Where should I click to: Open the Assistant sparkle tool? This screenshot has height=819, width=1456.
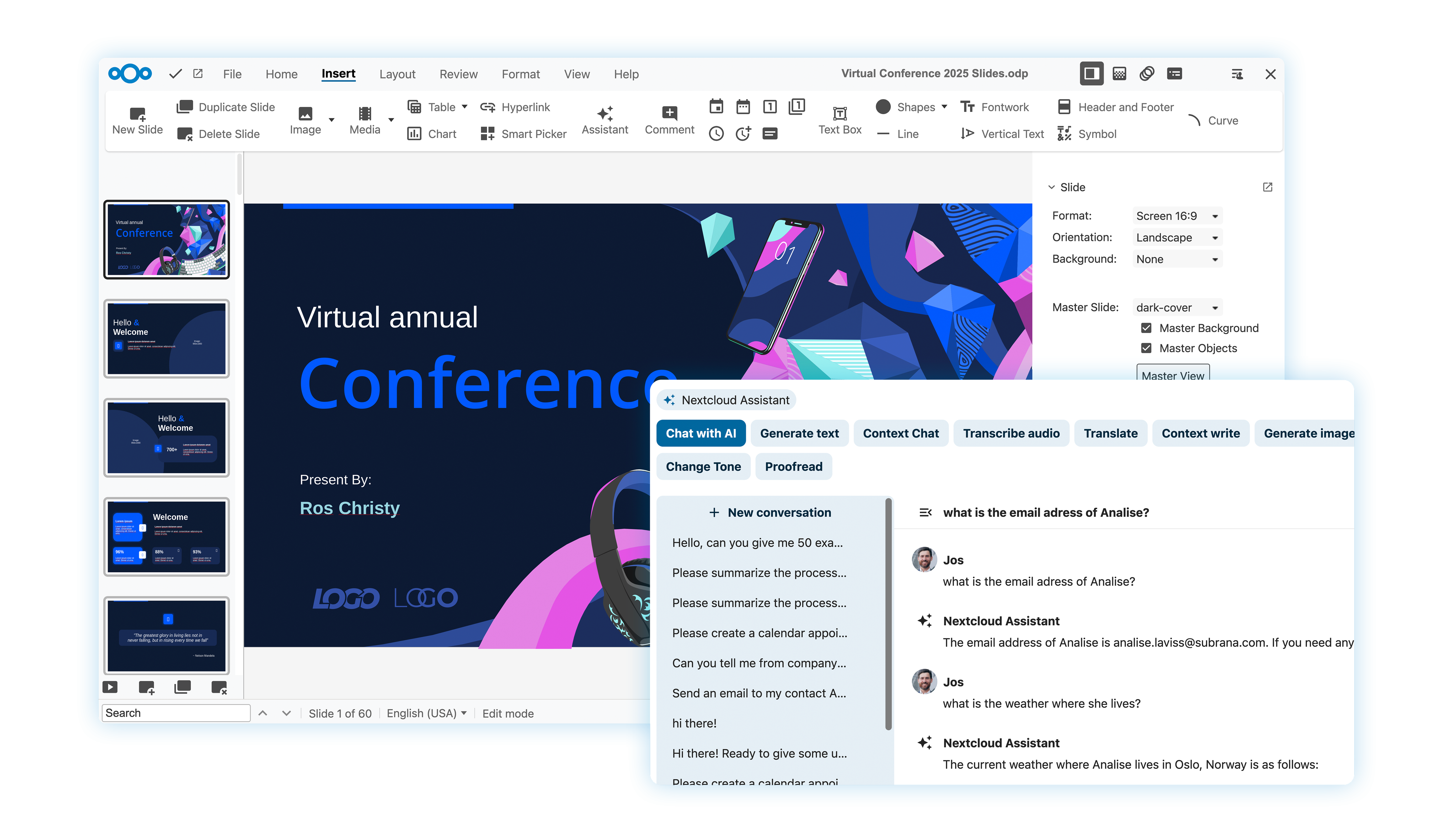(x=605, y=121)
